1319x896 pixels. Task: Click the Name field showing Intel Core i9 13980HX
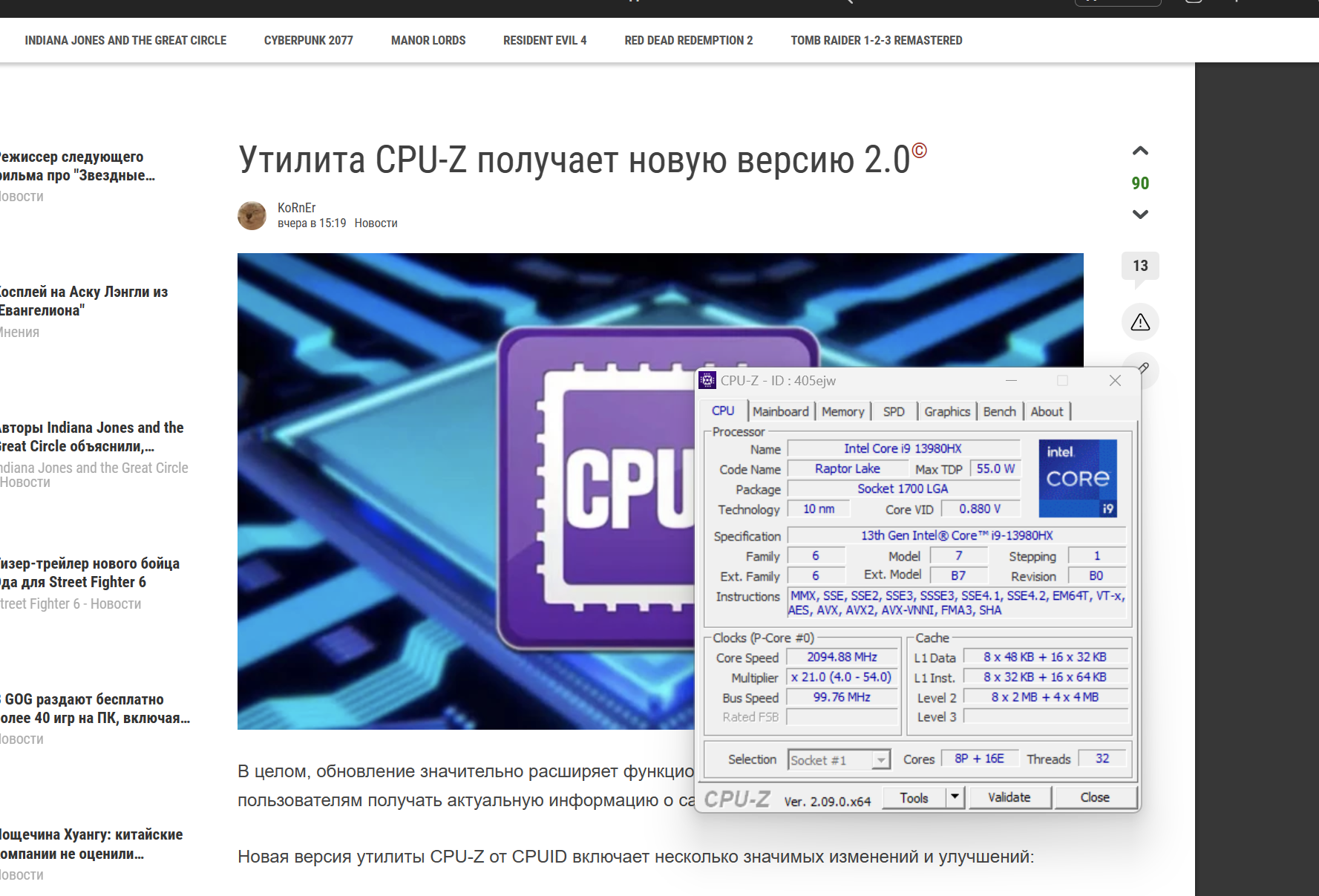(903, 448)
